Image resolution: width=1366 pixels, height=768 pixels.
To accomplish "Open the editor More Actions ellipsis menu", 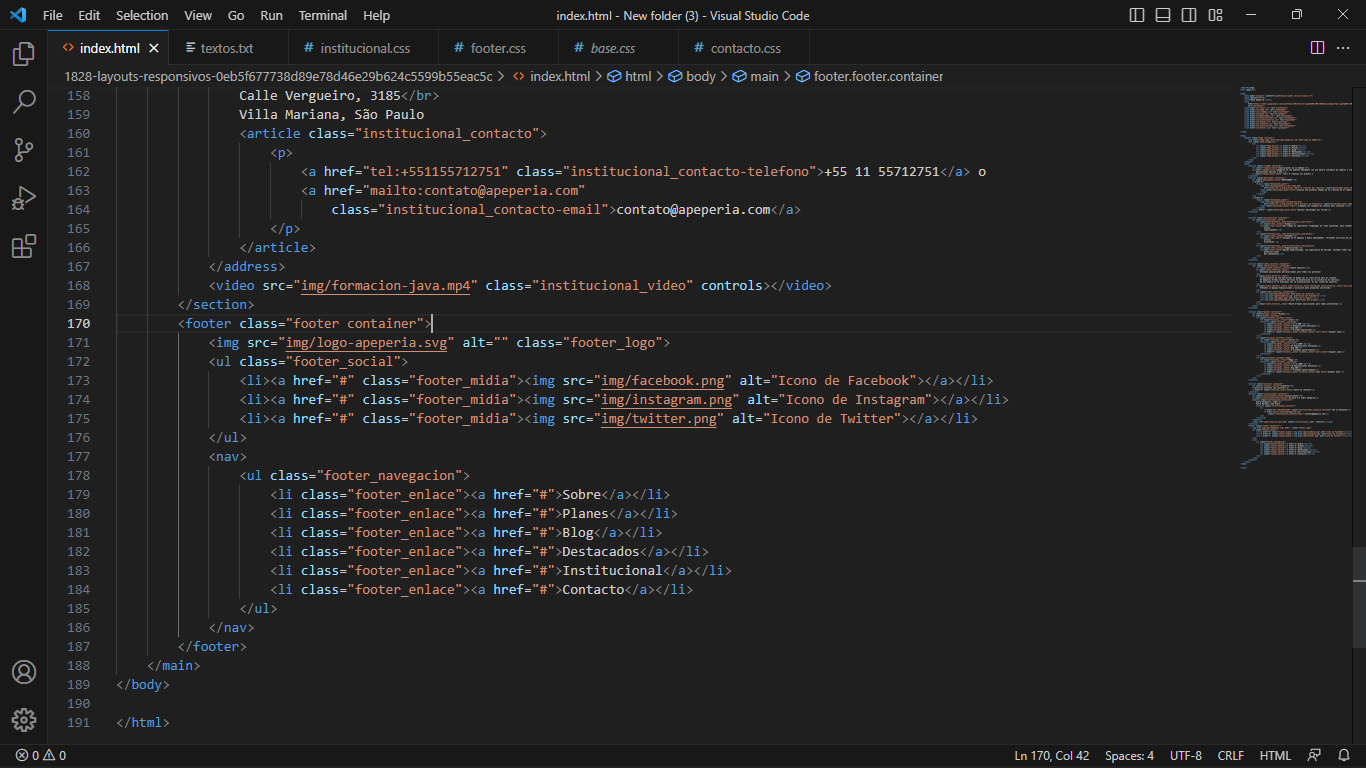I will tap(1343, 48).
